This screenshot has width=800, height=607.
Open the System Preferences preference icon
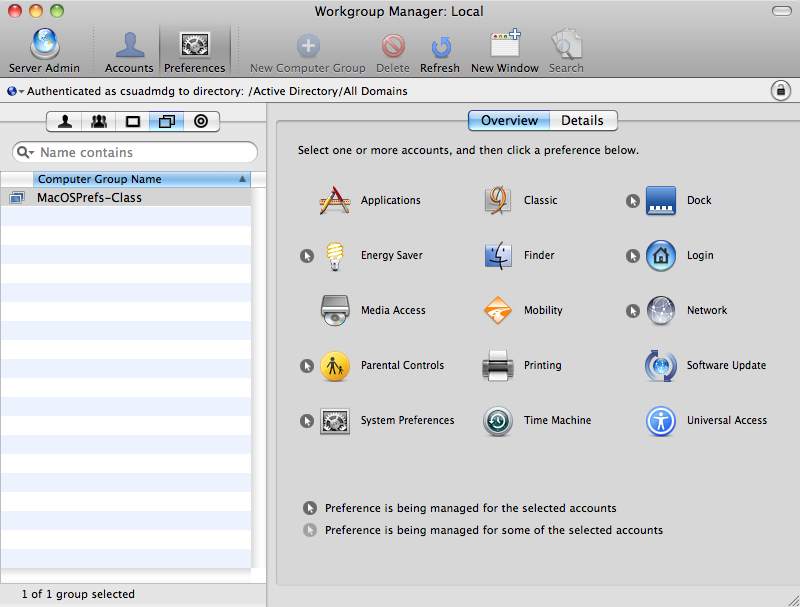(335, 421)
